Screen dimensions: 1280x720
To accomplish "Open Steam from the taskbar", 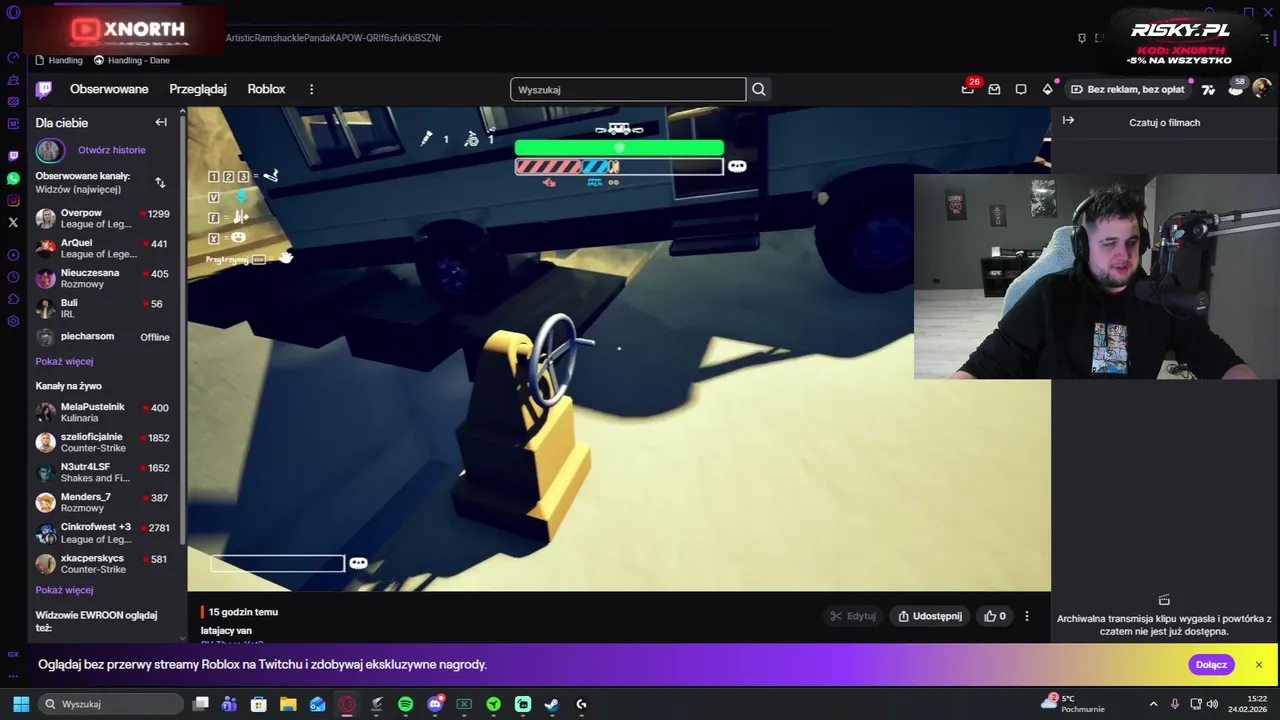I will [552, 704].
